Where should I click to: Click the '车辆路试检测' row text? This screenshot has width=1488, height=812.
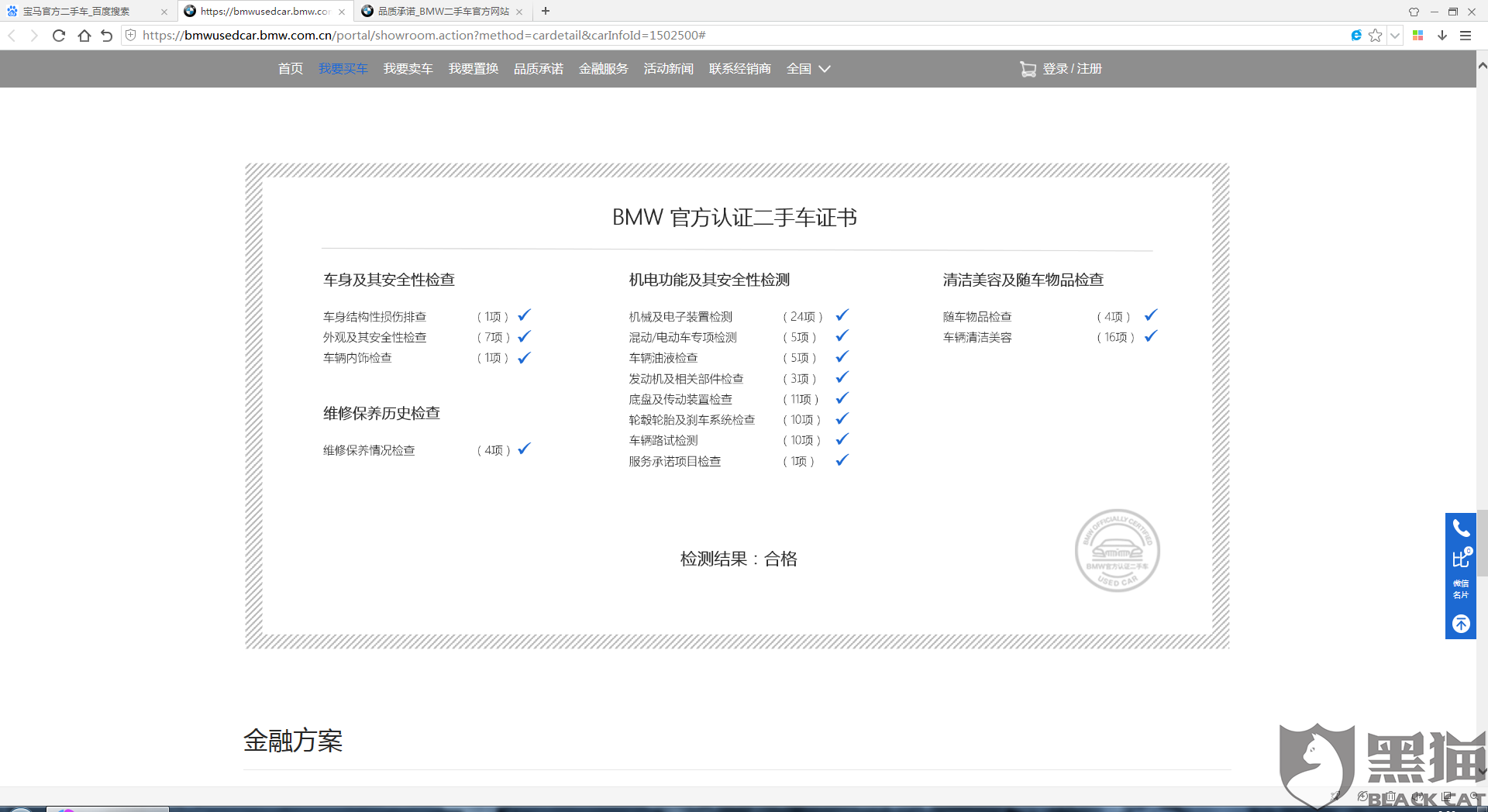(x=663, y=440)
